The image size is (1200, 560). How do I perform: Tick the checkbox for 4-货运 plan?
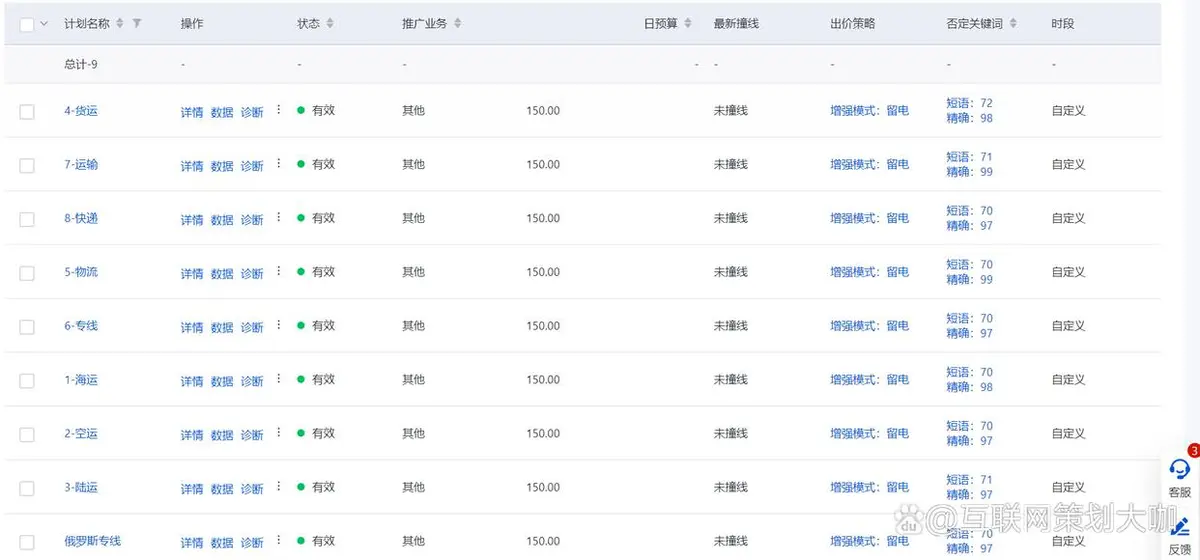point(27,112)
